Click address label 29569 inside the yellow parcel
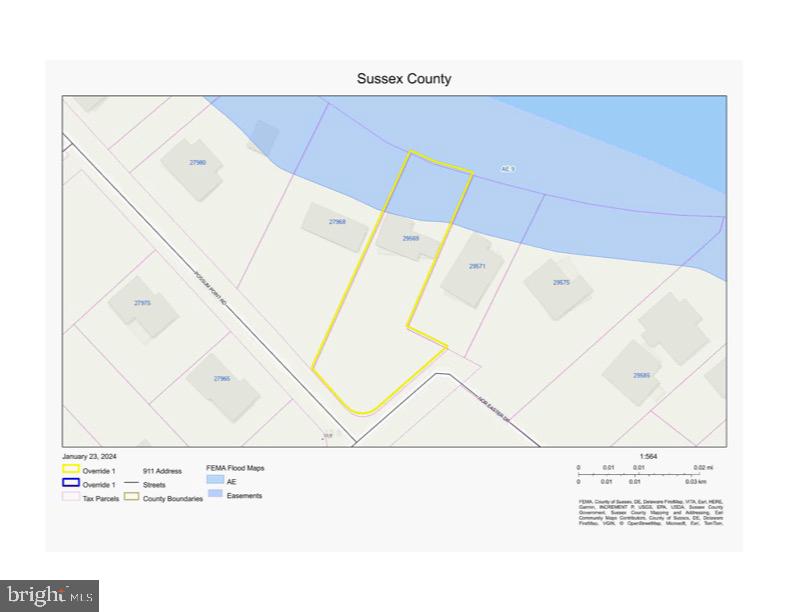This screenshot has height=612, width=792. tap(411, 238)
